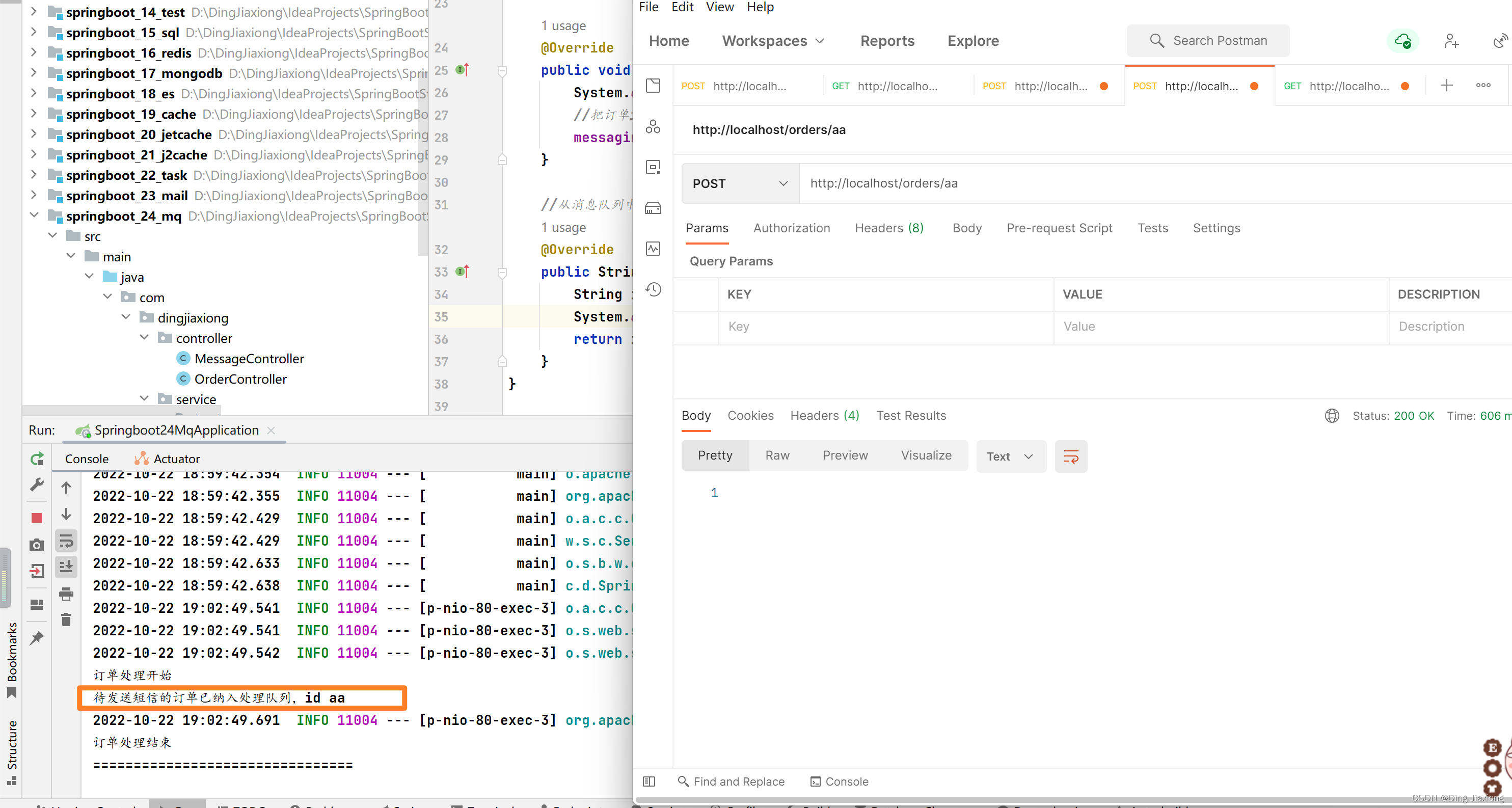1512x808 pixels.
Task: Collapse the dingjiaxiong package
Action: click(126, 317)
